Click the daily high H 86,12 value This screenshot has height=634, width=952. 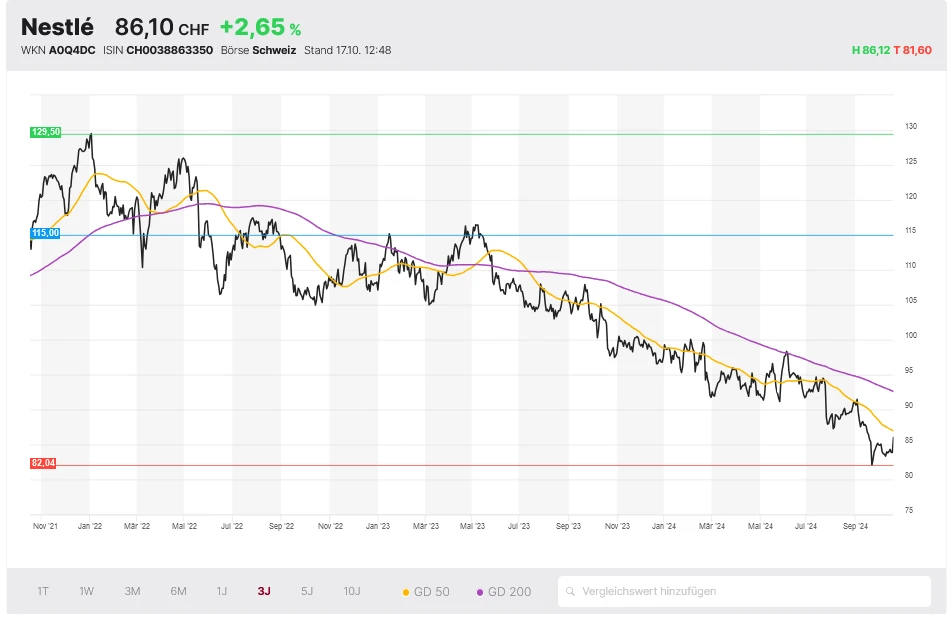point(871,50)
